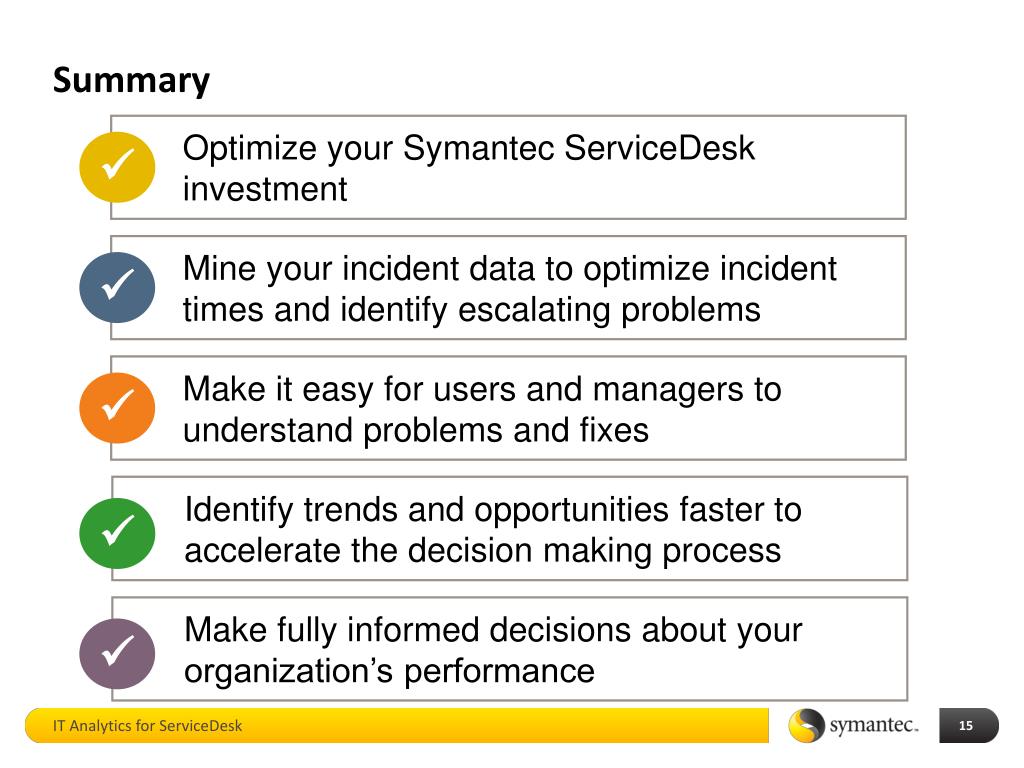
Task: Click the yellow checkmark circle icon
Action: point(117,167)
